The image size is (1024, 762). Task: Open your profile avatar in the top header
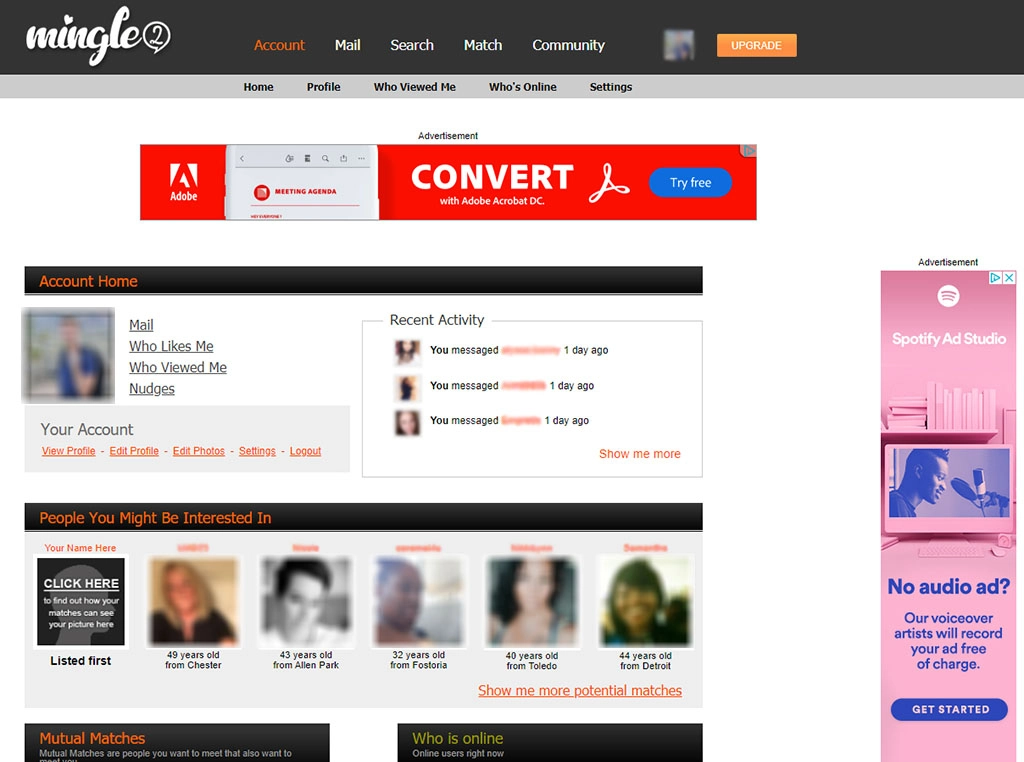[678, 44]
